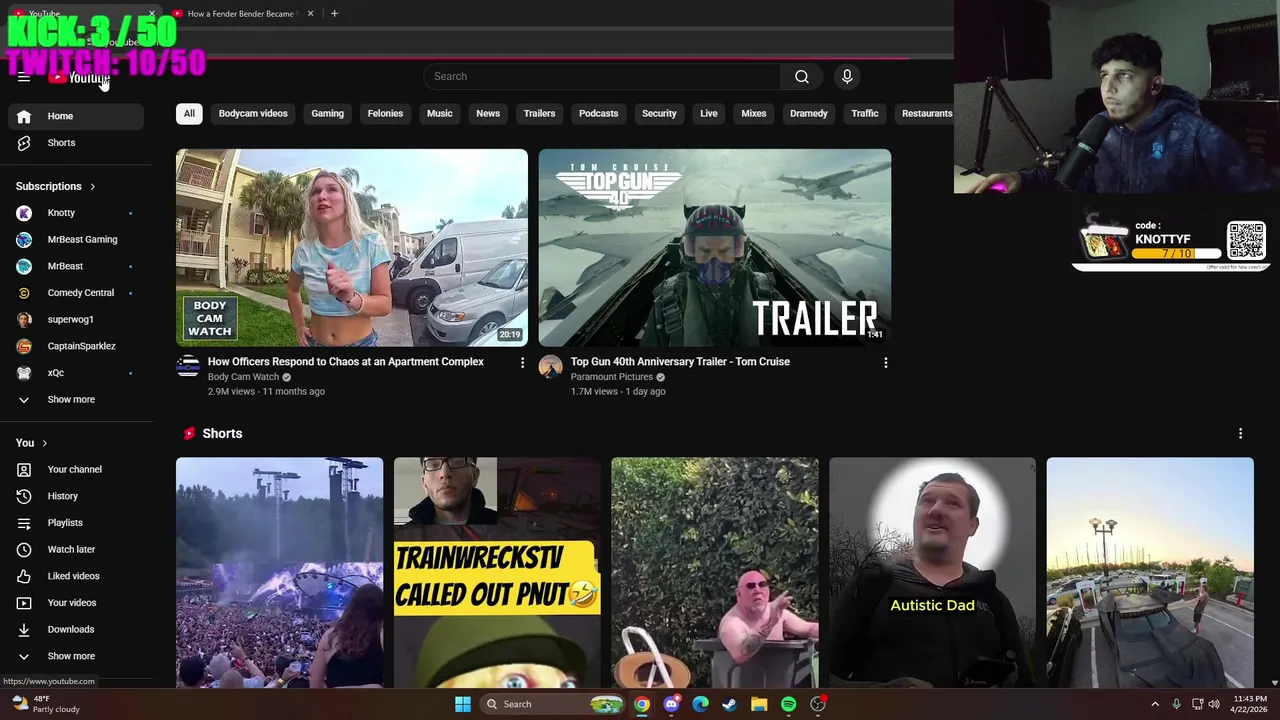Viewport: 1280px width, 720px height.
Task: Select Live filter chip
Action: 709,114
